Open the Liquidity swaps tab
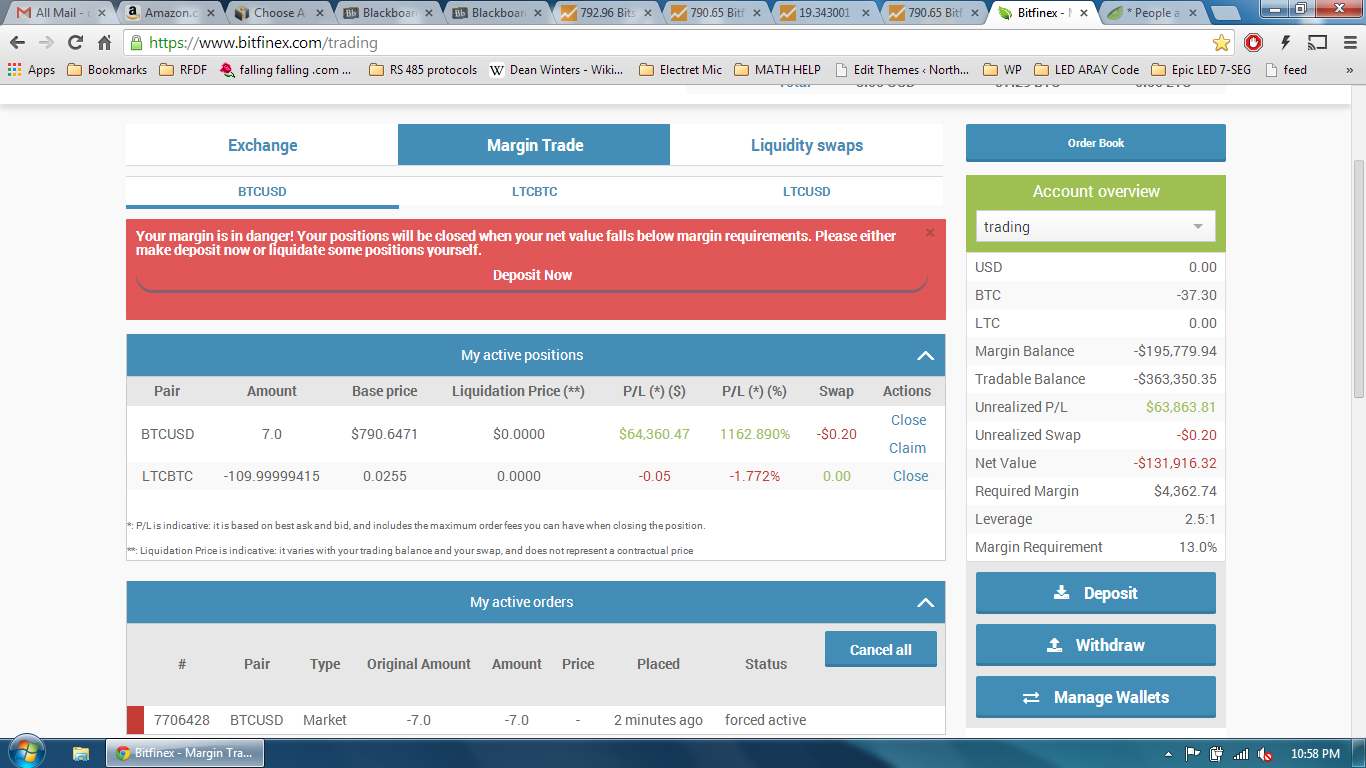The width and height of the screenshot is (1366, 768). pyautogui.click(x=807, y=145)
